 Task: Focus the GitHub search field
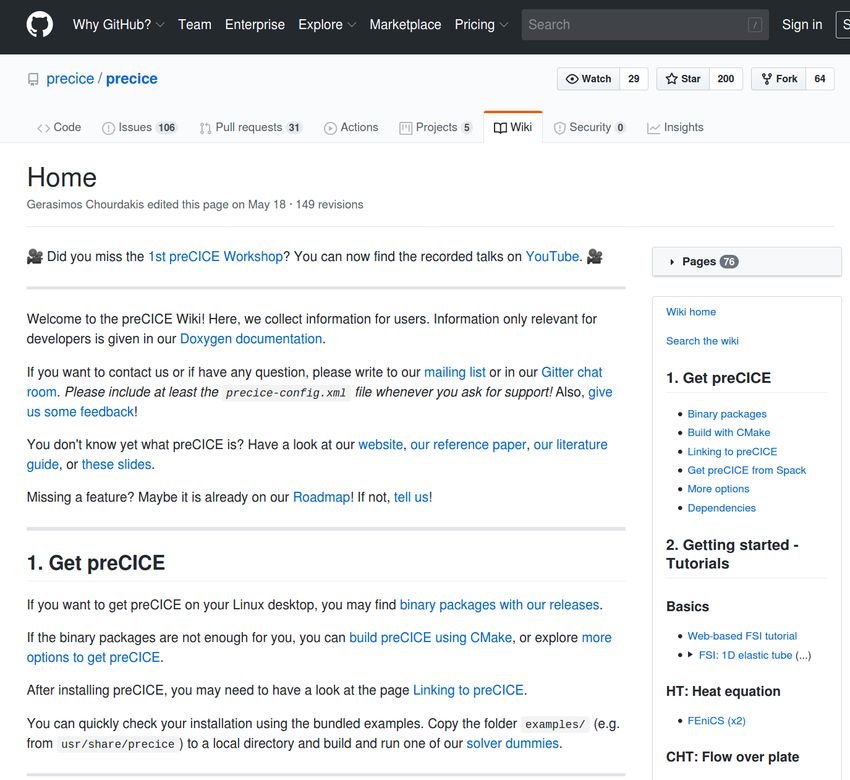click(645, 24)
